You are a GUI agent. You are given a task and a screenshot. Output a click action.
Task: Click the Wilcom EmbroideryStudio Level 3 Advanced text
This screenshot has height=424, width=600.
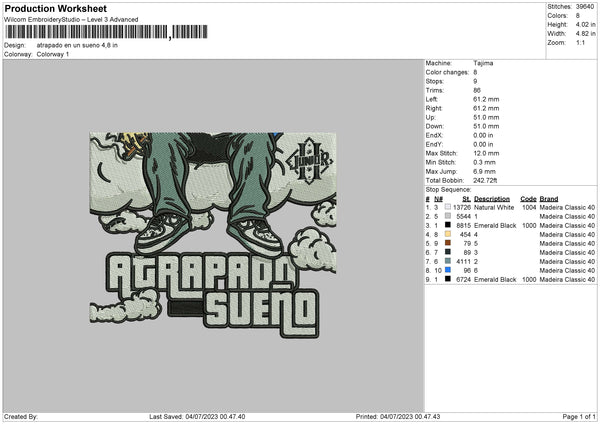tap(71, 20)
